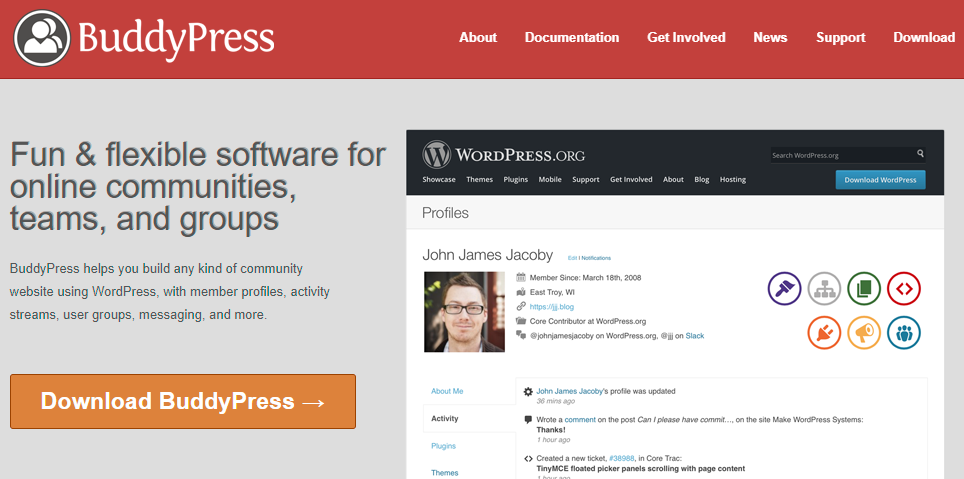Click the 'Thanks!' comment text

point(551,430)
